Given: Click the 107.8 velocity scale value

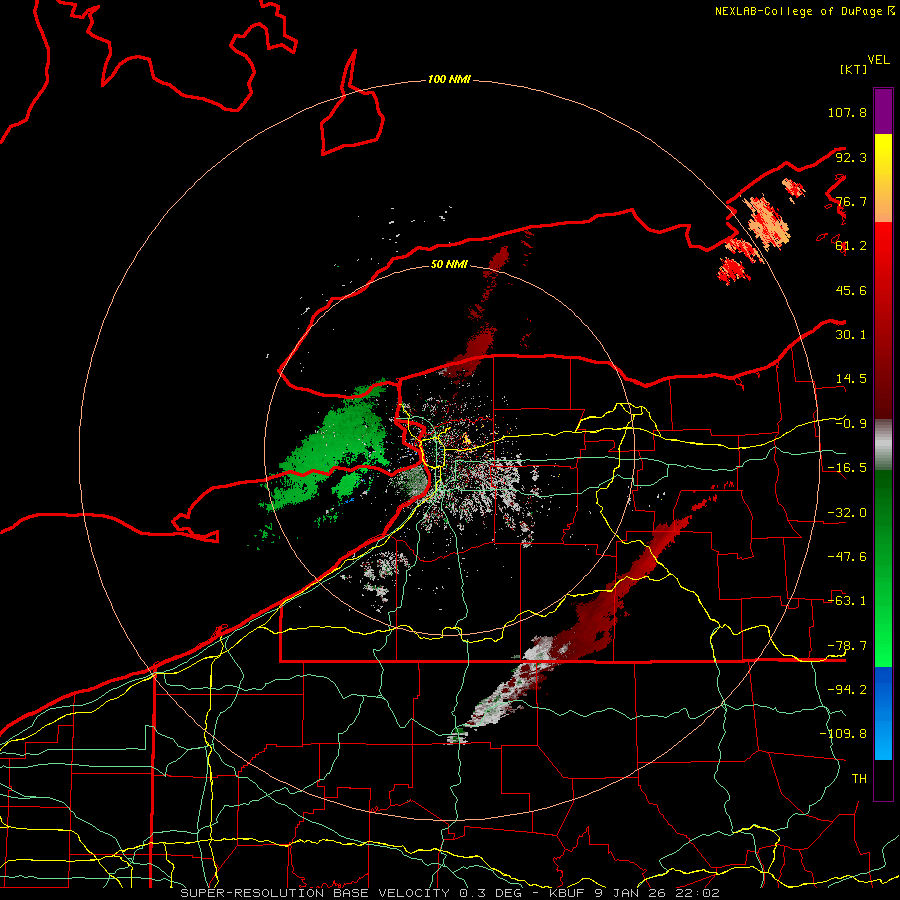Looking at the screenshot, I should pos(847,112).
